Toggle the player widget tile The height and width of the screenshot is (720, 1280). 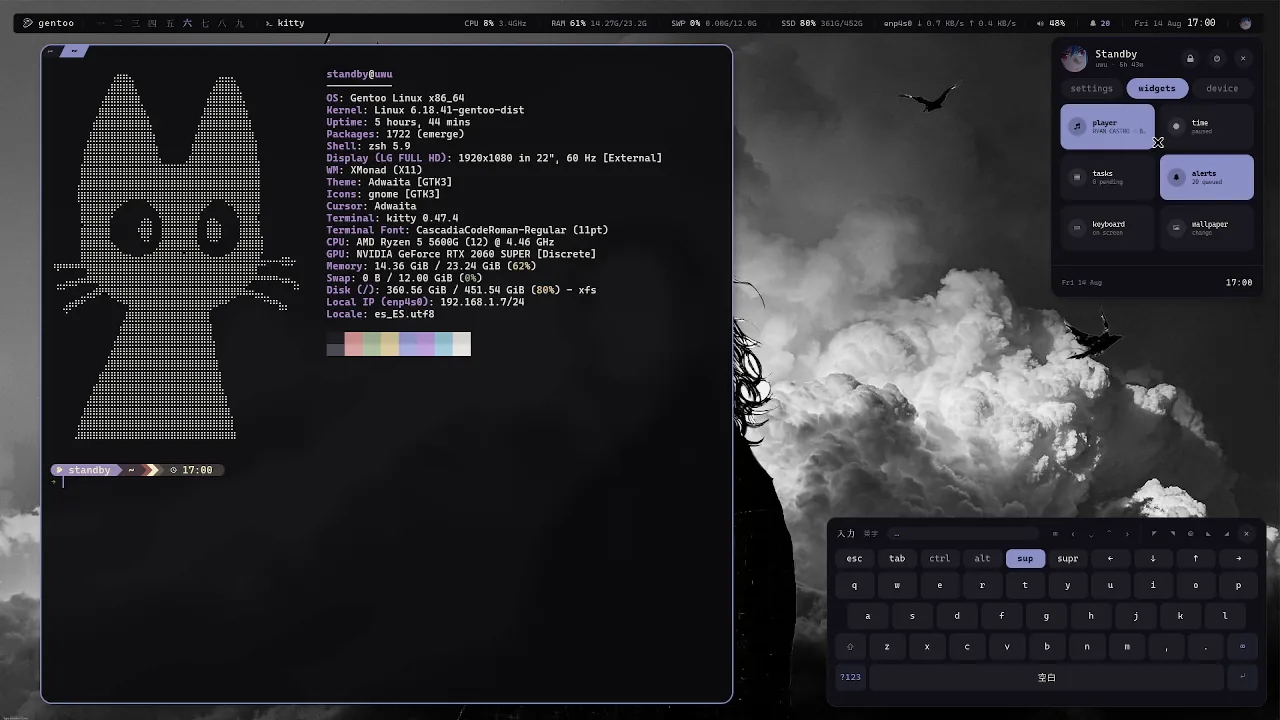tap(1107, 127)
